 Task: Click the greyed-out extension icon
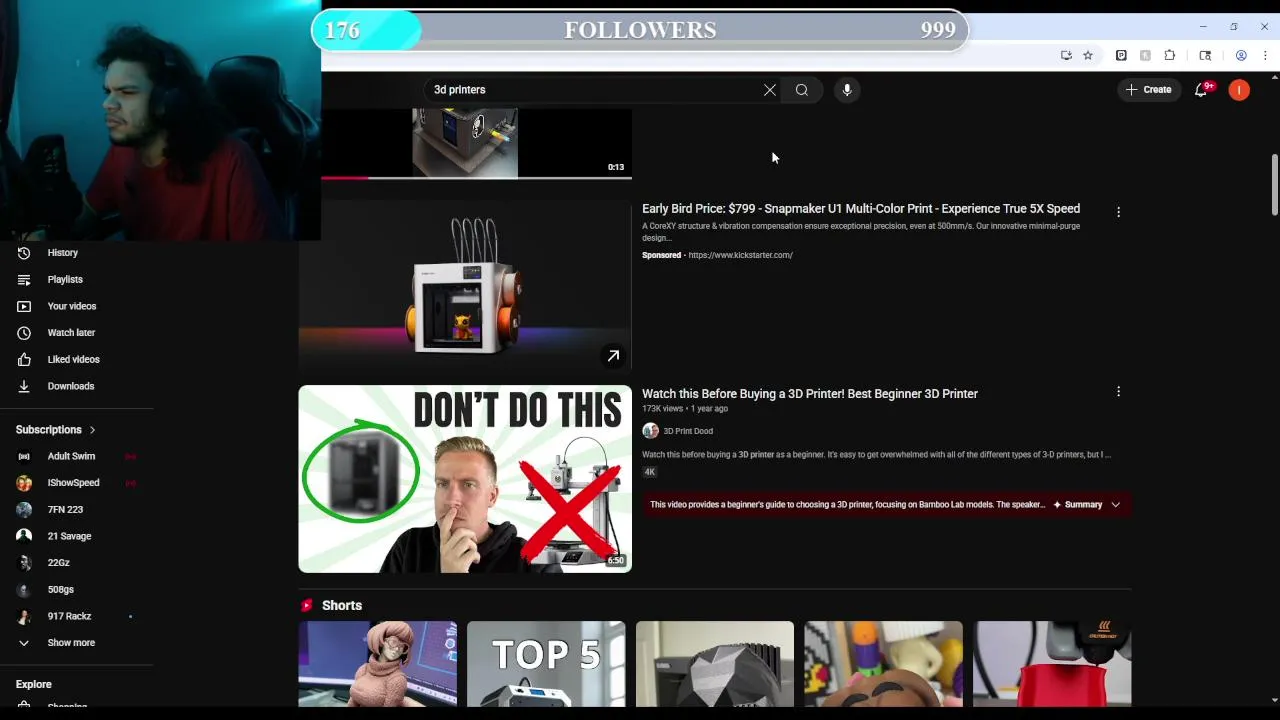[x=1145, y=55]
